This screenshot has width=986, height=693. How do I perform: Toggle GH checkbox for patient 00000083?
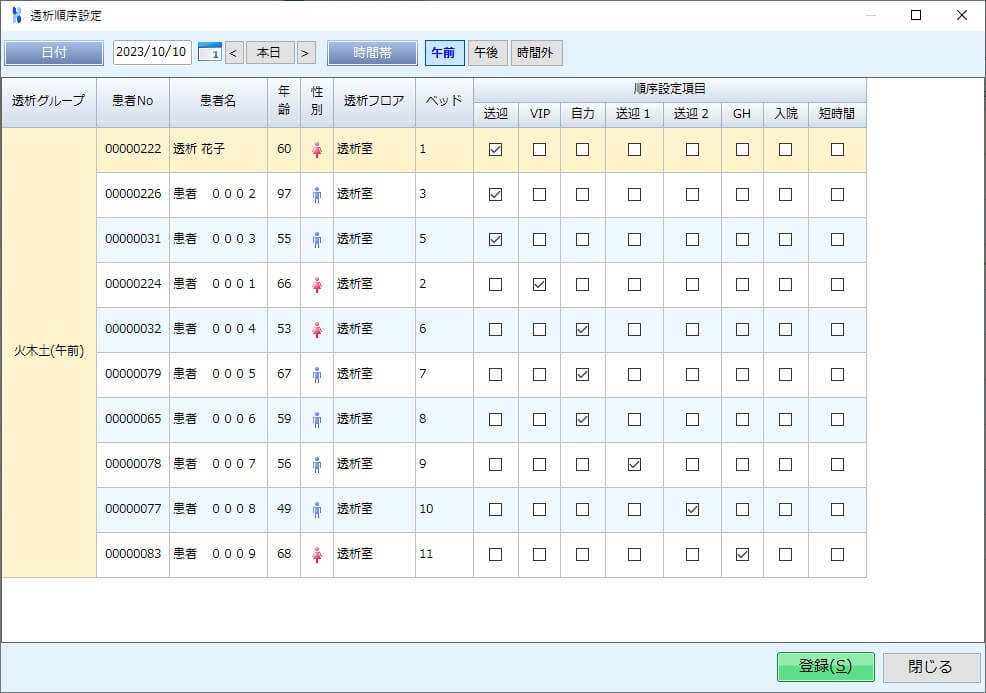point(741,554)
